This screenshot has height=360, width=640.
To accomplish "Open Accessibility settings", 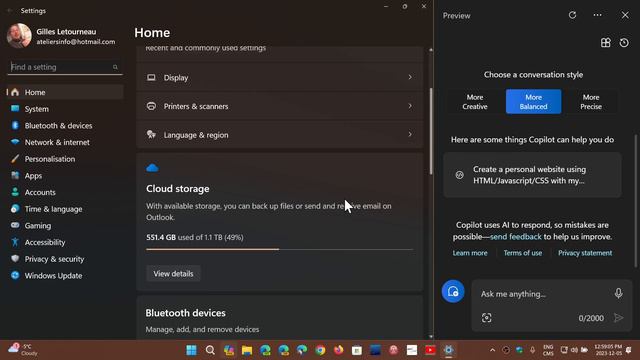I will (x=65, y=242).
